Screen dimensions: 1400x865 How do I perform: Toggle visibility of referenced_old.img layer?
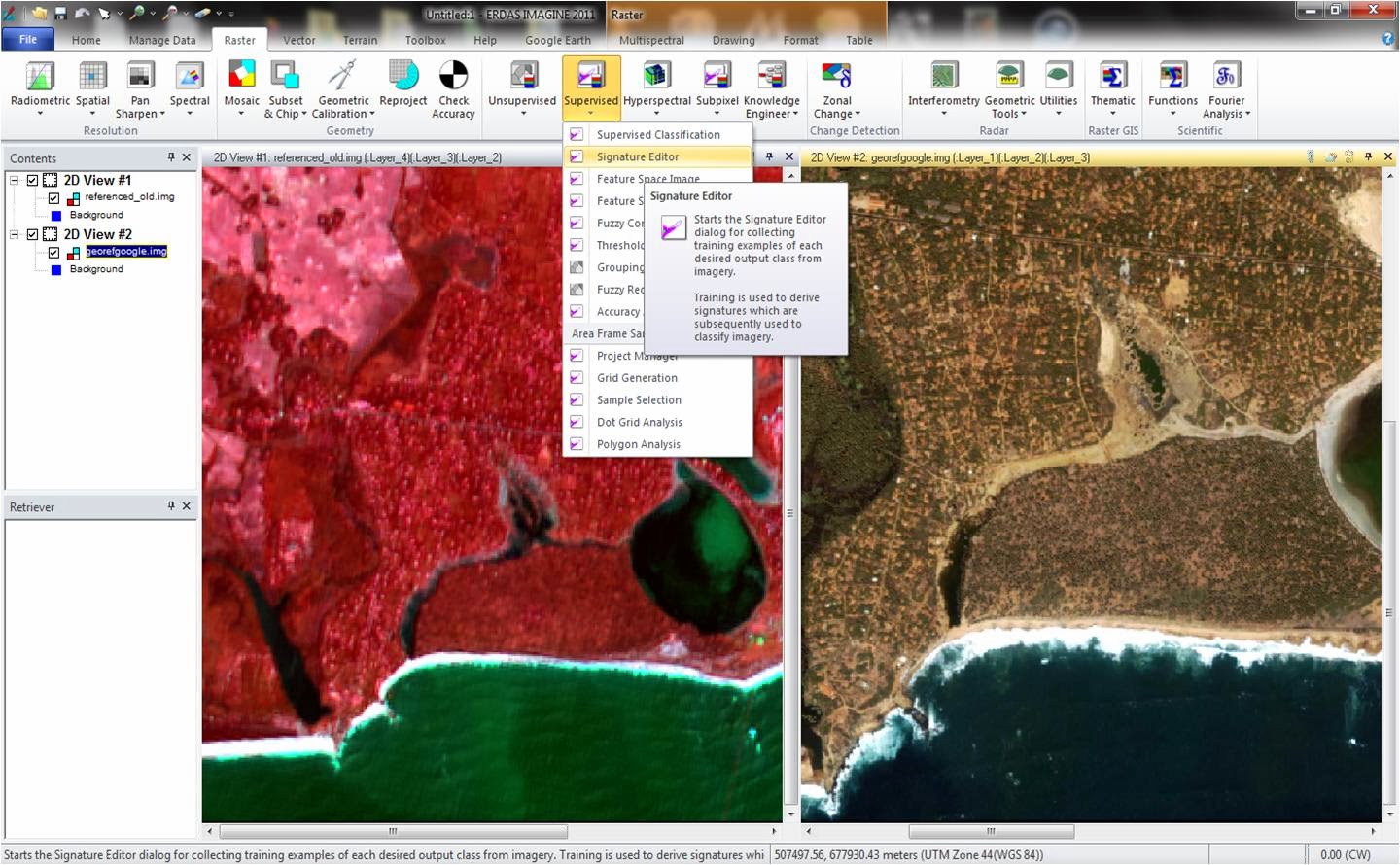point(53,196)
